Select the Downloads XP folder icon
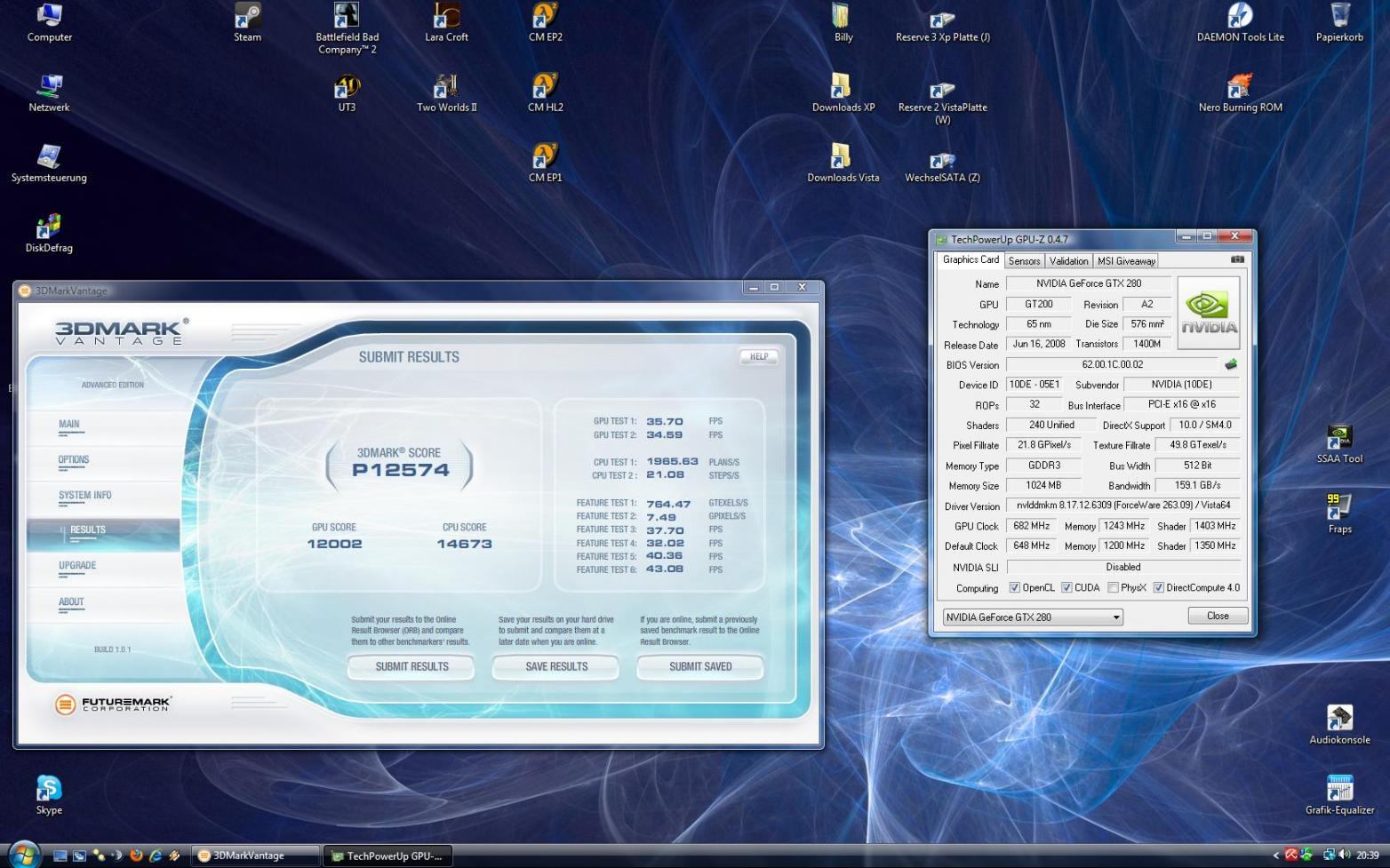Viewport: 1390px width, 868px height. coord(843,93)
